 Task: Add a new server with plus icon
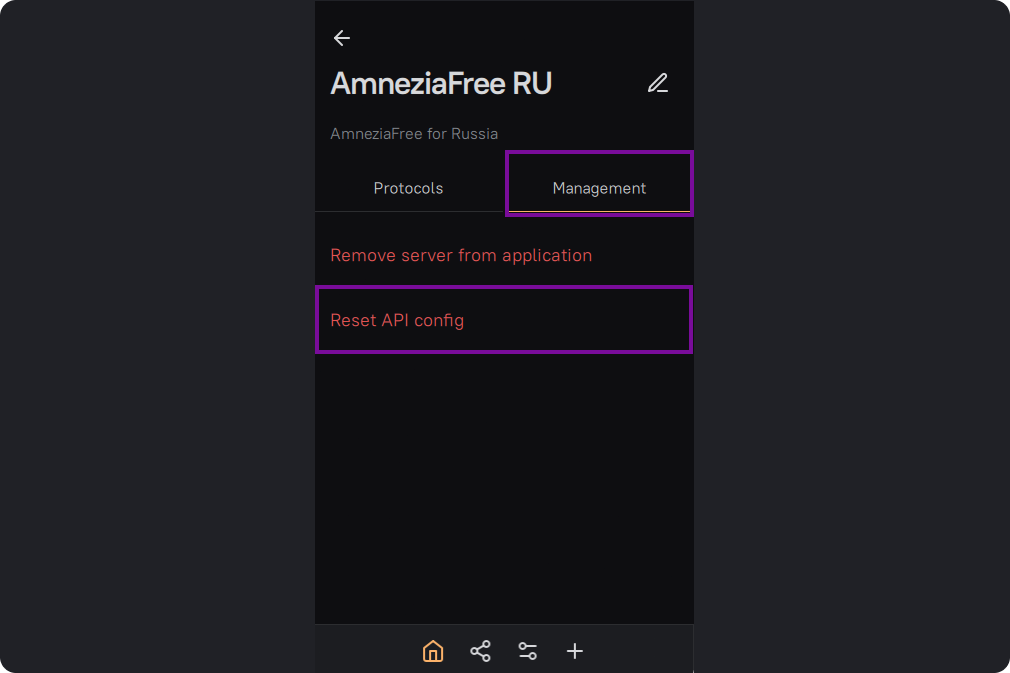coord(575,651)
